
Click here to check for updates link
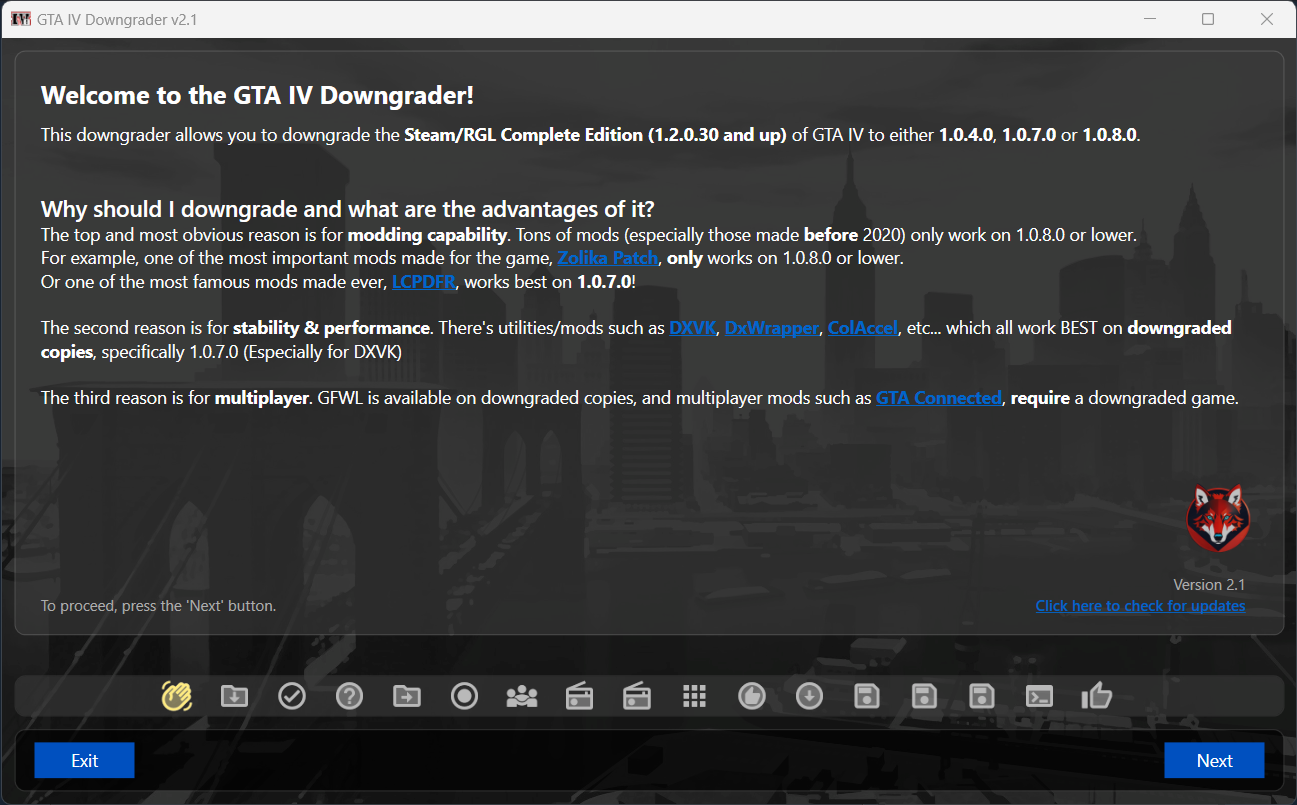[x=1140, y=606]
